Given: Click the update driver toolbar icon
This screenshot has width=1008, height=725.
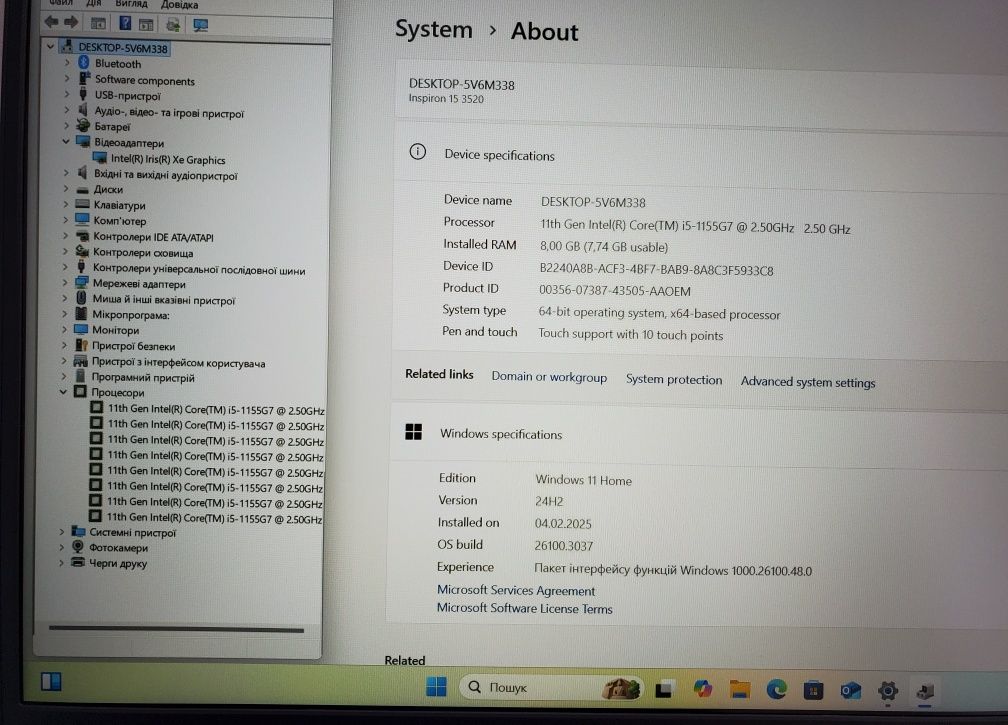Looking at the screenshot, I should pyautogui.click(x=173, y=25).
